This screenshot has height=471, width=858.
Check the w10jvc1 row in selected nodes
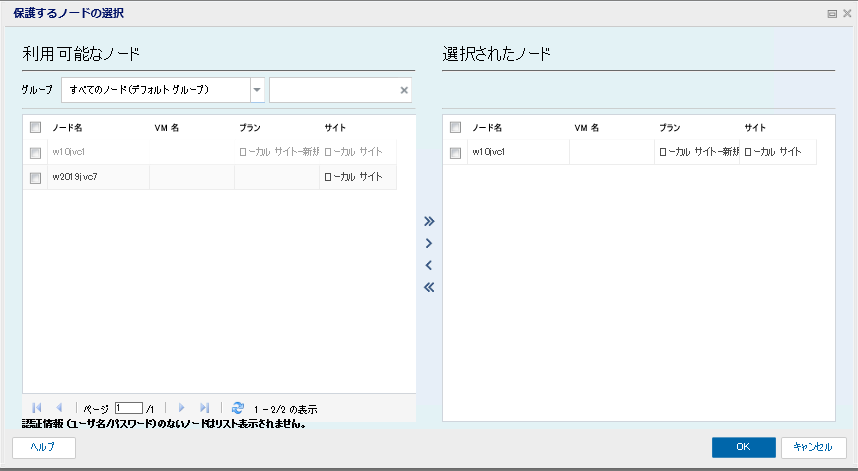pos(455,153)
